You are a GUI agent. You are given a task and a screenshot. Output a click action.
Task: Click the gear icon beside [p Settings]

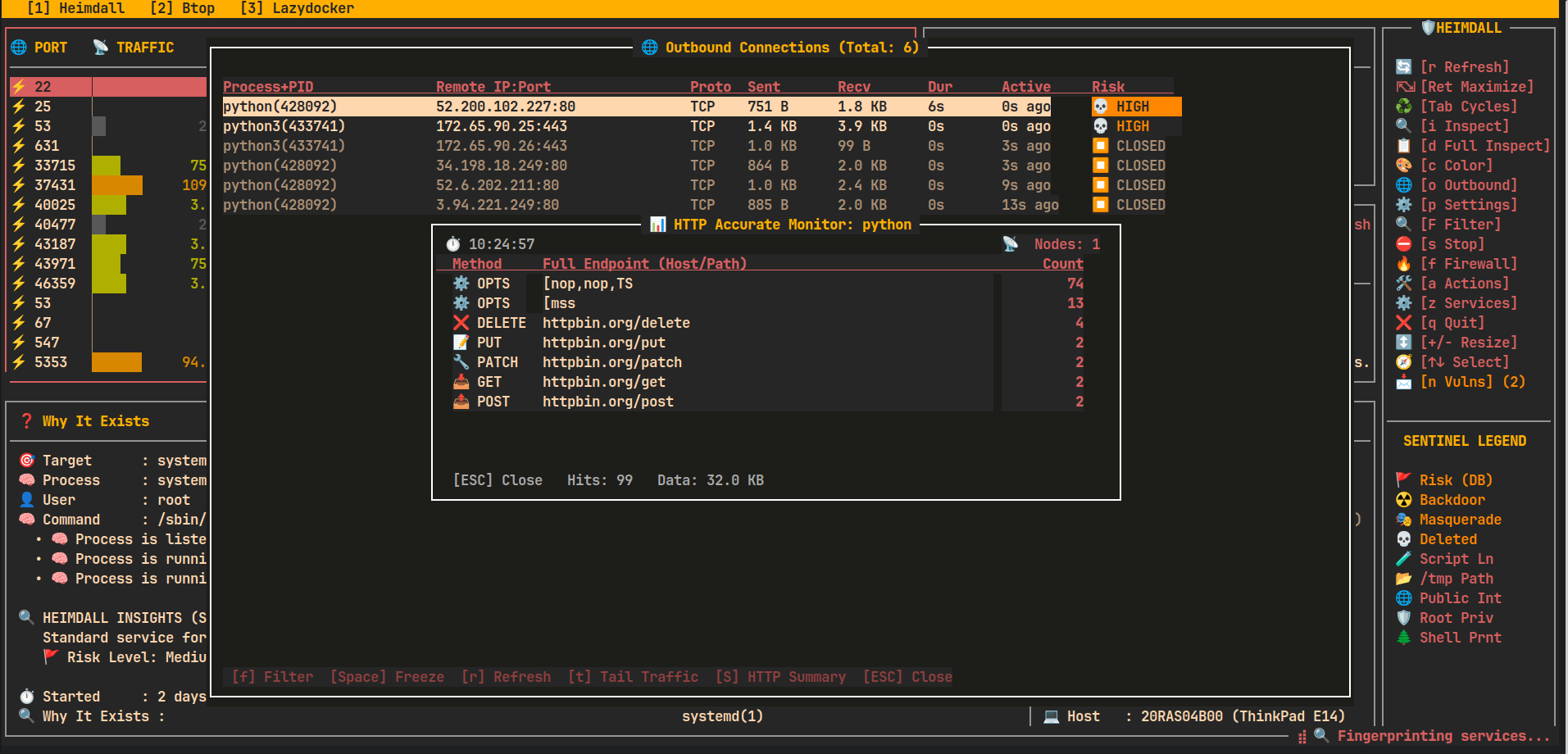1404,205
